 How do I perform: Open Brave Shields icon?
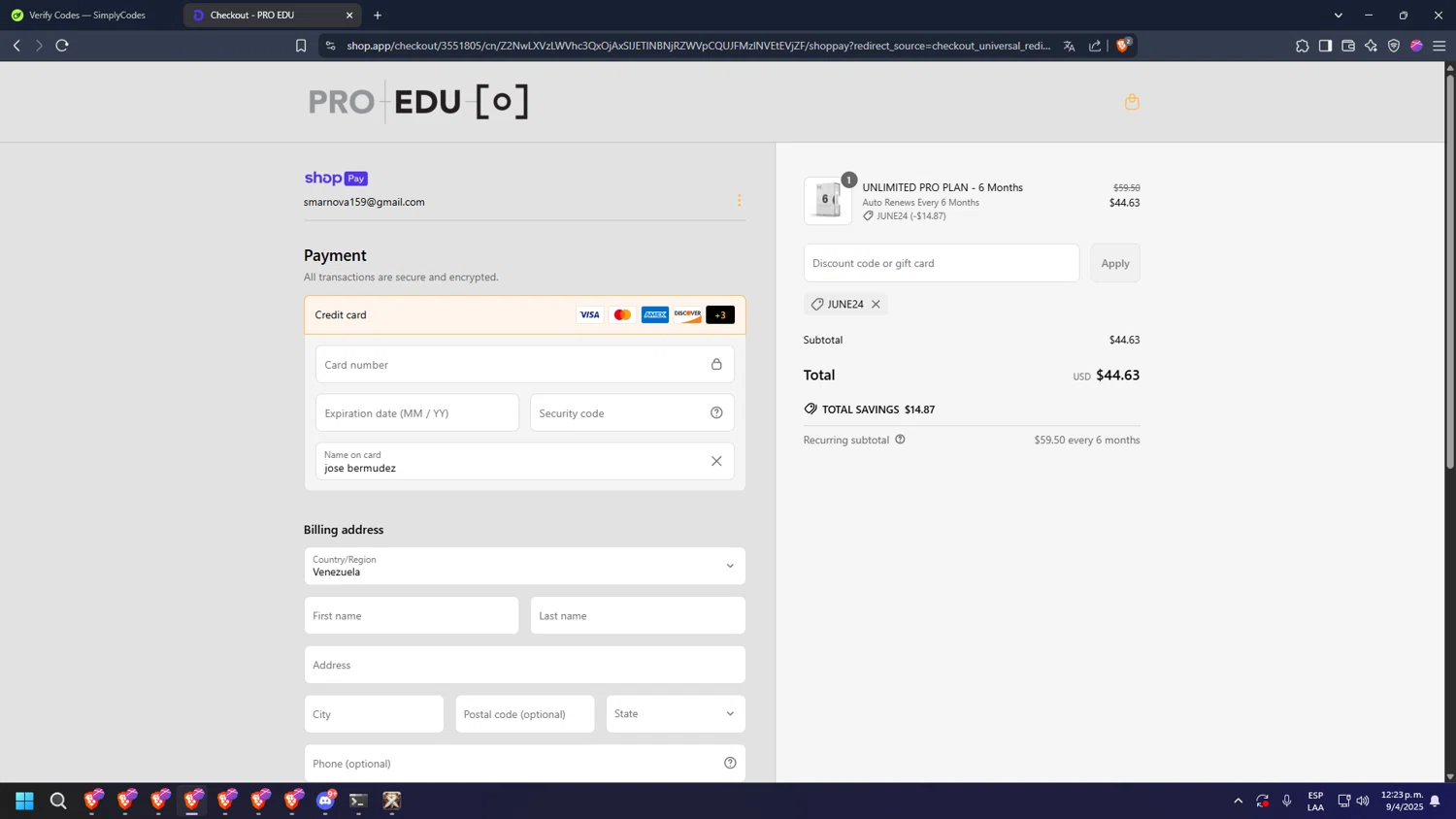tap(1123, 45)
